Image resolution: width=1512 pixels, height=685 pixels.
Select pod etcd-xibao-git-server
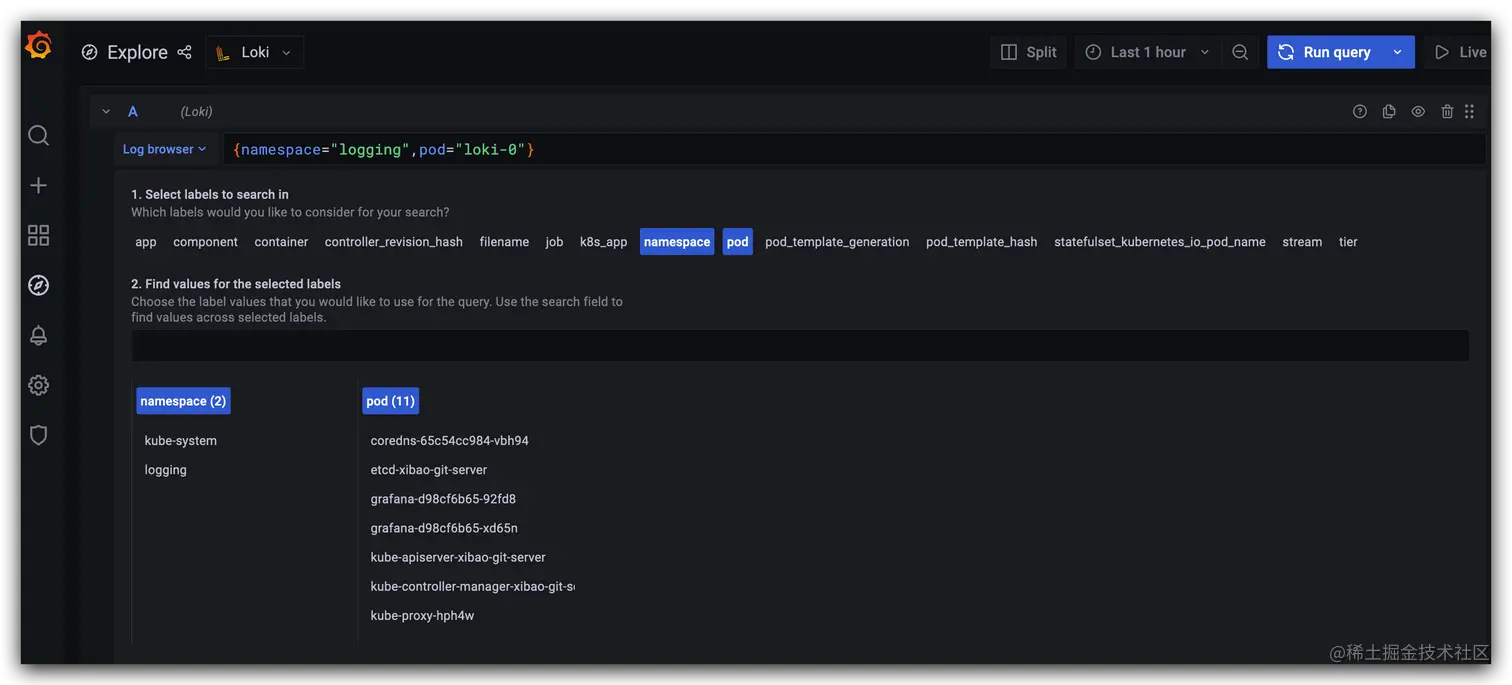429,470
